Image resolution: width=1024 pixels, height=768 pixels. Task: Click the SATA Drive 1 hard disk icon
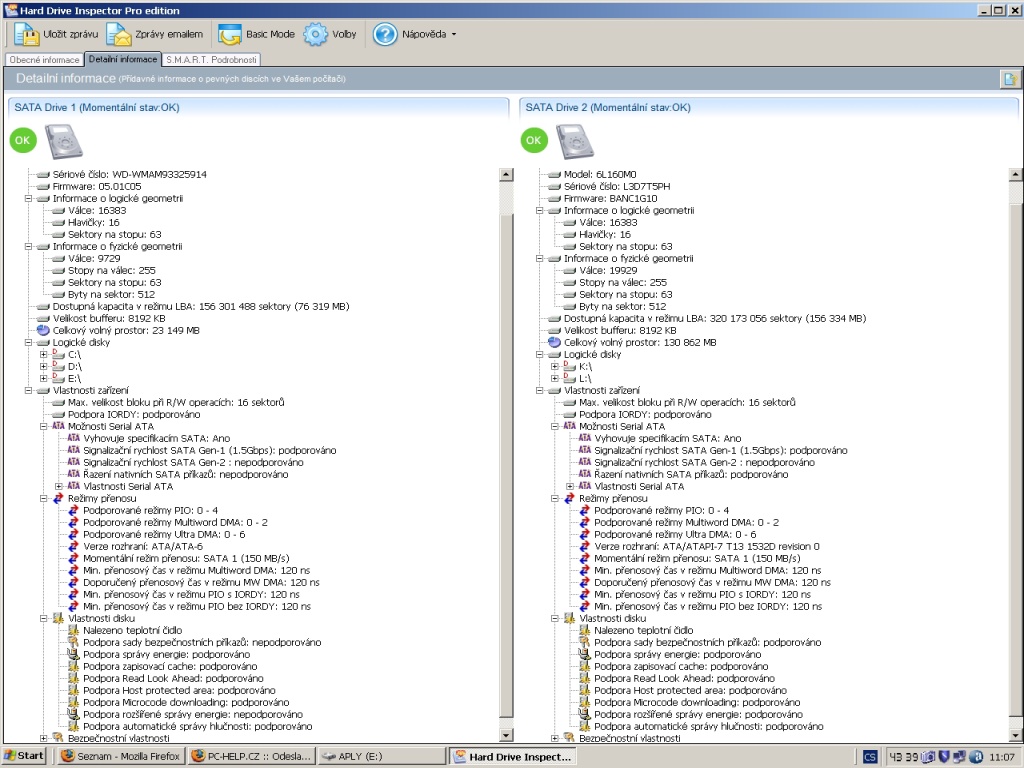[x=64, y=141]
